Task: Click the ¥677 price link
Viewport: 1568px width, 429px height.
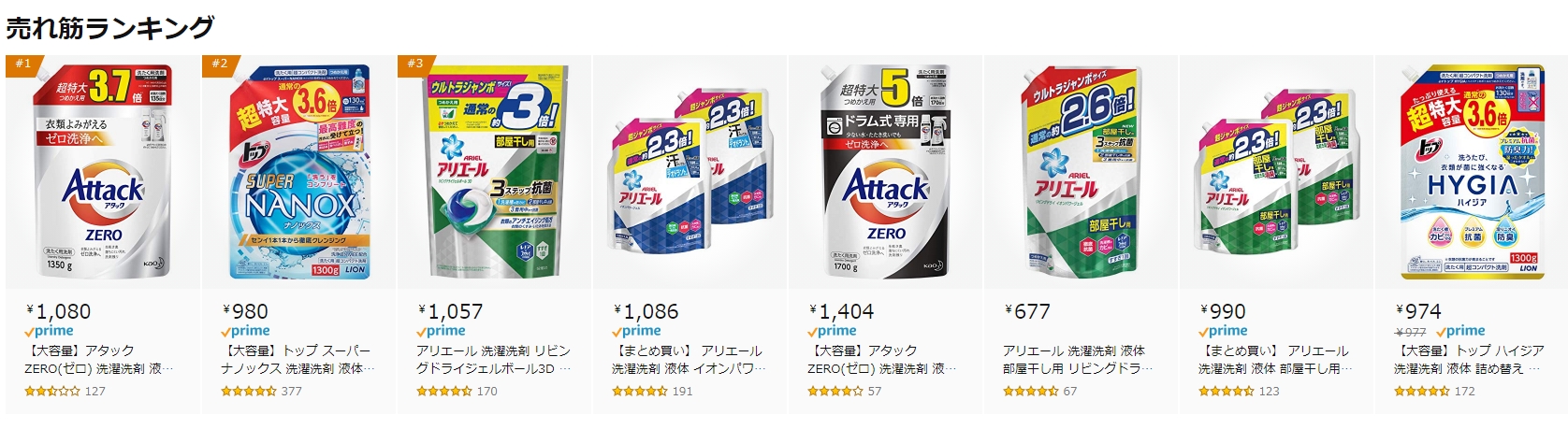Action: (x=1026, y=311)
